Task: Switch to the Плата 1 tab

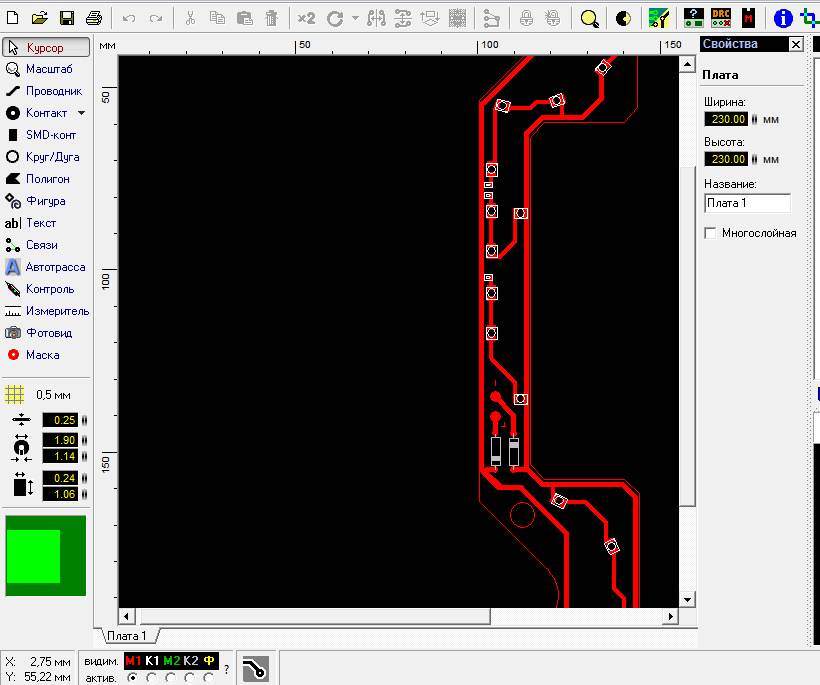Action: [x=127, y=636]
